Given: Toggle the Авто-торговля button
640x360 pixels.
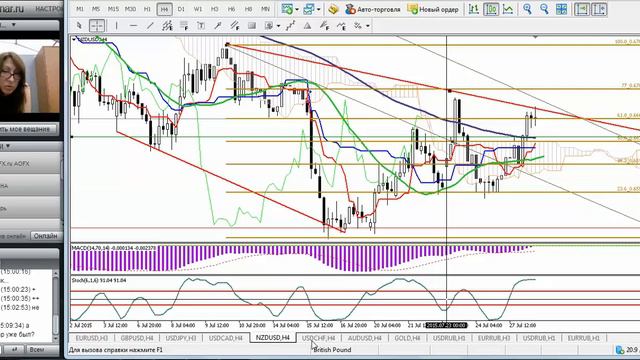Looking at the screenshot, I should (x=373, y=9).
